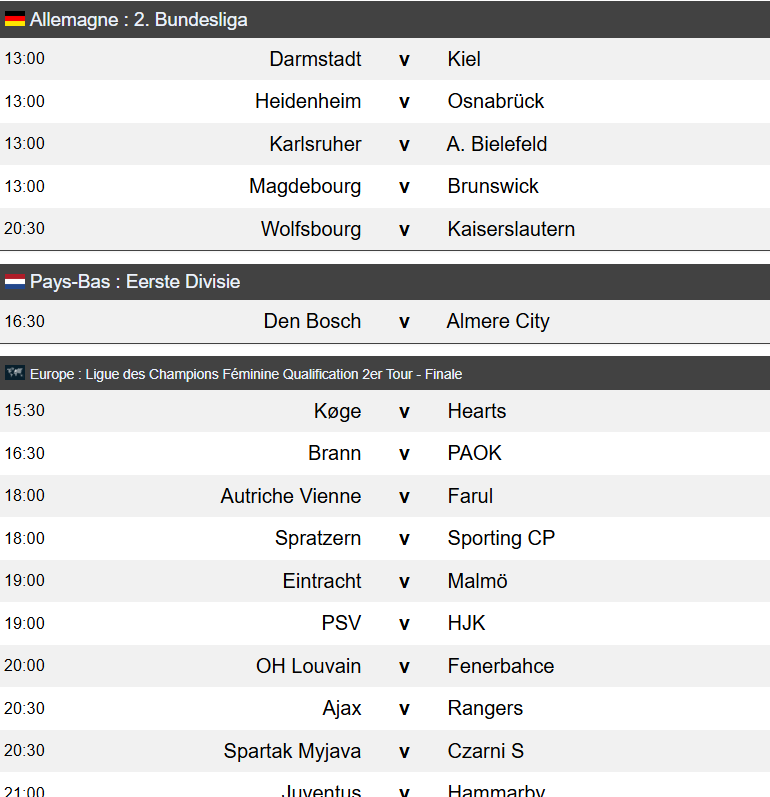Select the Darmstadt v Kiel match

385,59
